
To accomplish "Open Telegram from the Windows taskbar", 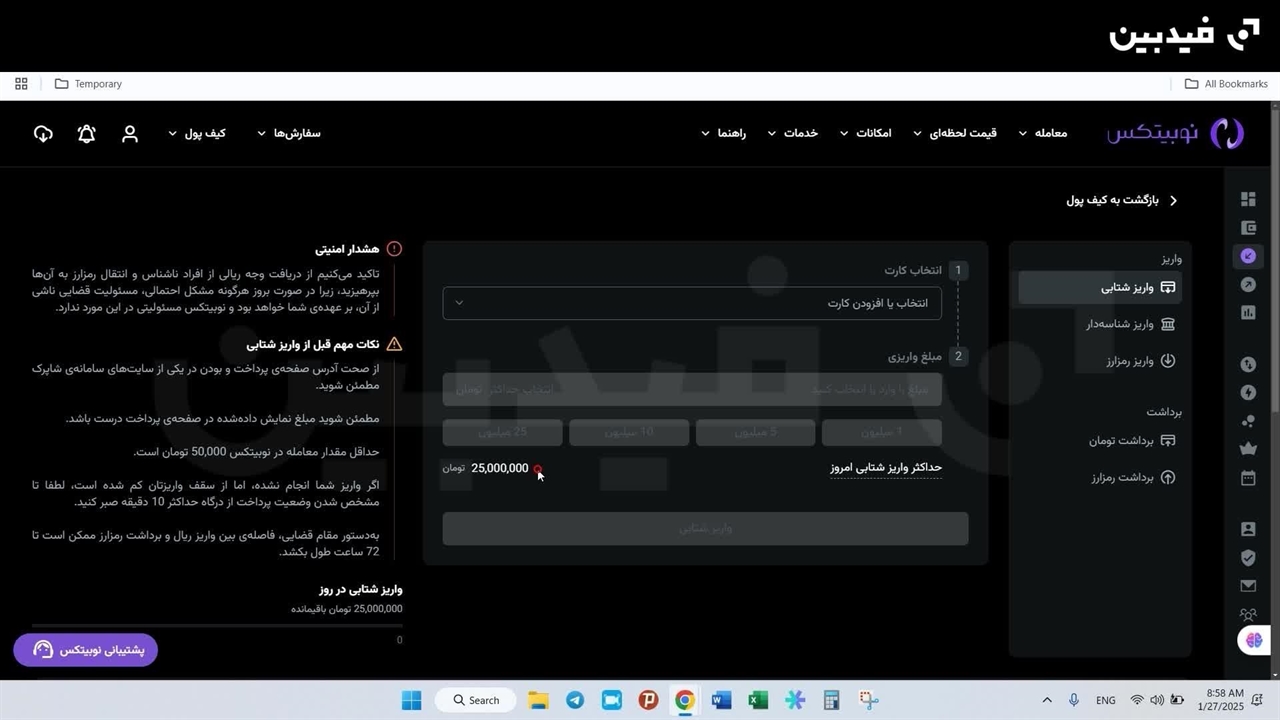I will coord(575,700).
